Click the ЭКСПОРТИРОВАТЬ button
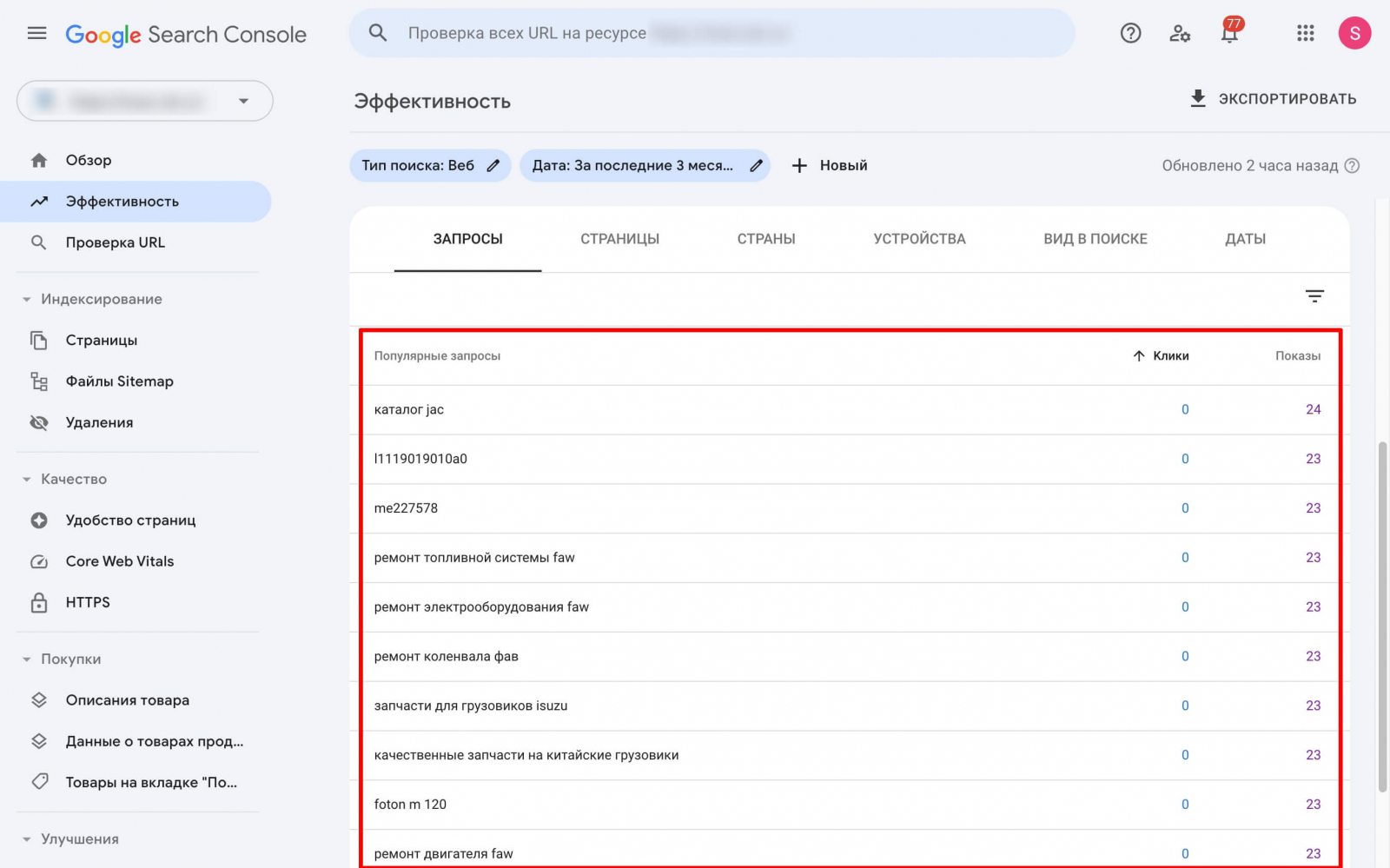The width and height of the screenshot is (1390, 868). point(1273,99)
